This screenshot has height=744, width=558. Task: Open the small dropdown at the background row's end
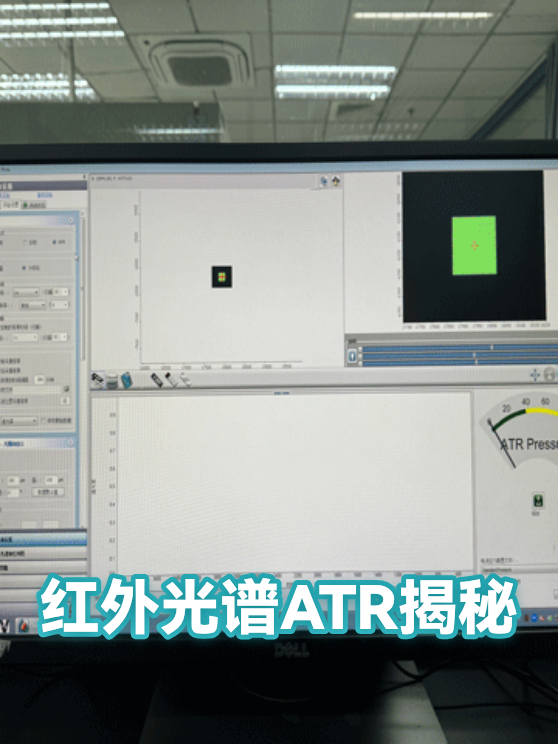pyautogui.click(x=60, y=337)
